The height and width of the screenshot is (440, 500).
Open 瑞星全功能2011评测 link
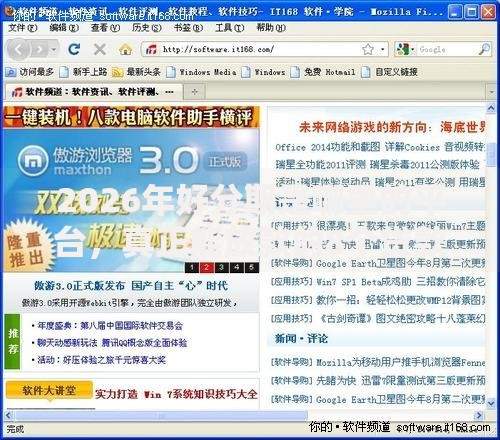(x=321, y=165)
